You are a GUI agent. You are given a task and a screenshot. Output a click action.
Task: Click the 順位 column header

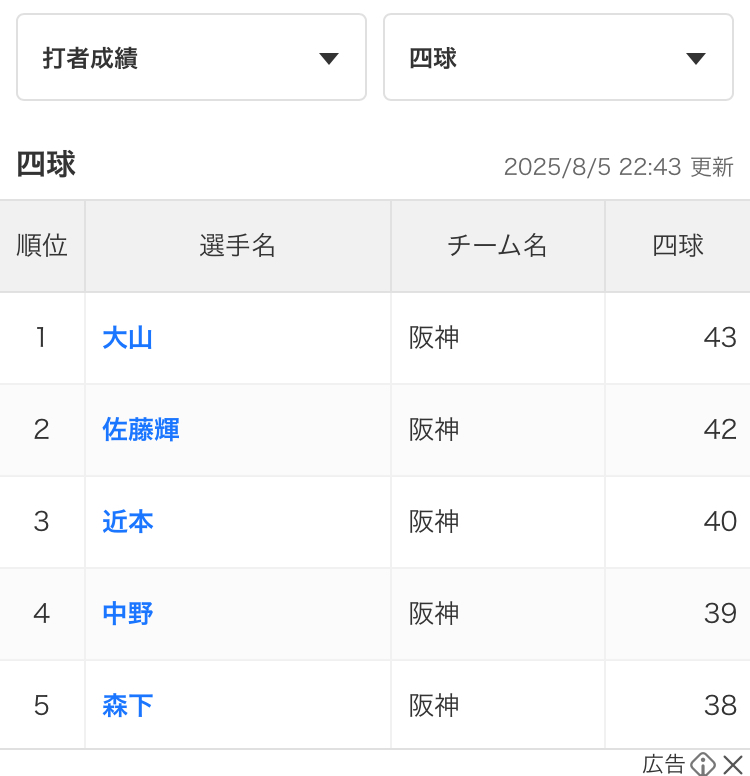pyautogui.click(x=42, y=246)
